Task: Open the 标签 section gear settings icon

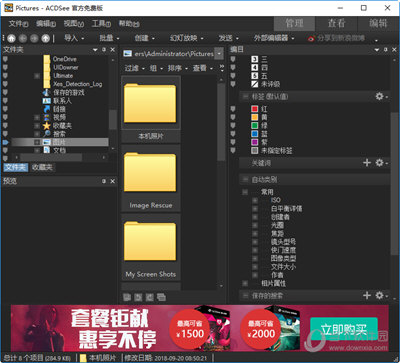Action: click(379, 96)
